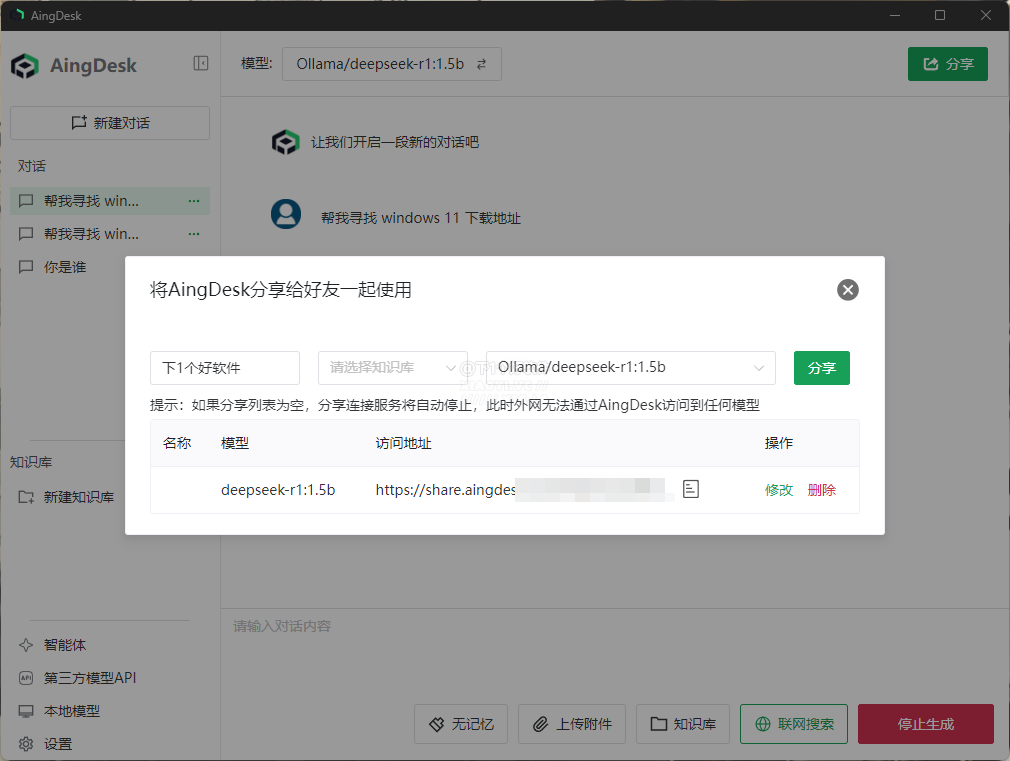The width and height of the screenshot is (1010, 761).
Task: Toggle 无记忆 memory mode
Action: tap(461, 724)
